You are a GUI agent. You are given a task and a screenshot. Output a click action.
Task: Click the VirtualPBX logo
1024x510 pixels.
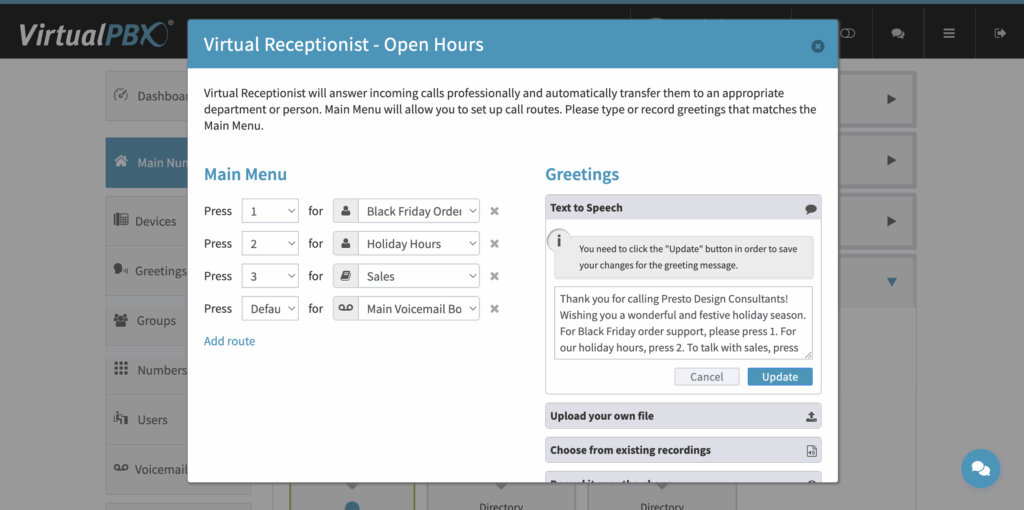(95, 34)
